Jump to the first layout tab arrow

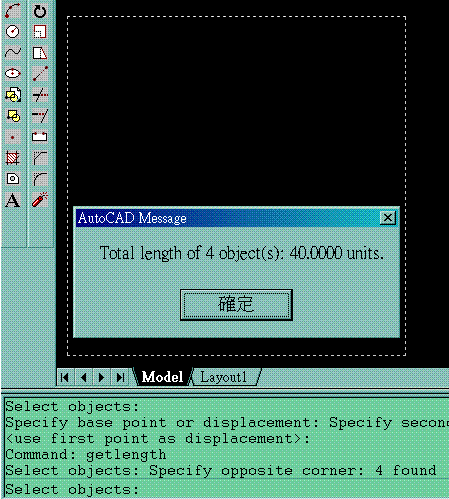[x=65, y=377]
